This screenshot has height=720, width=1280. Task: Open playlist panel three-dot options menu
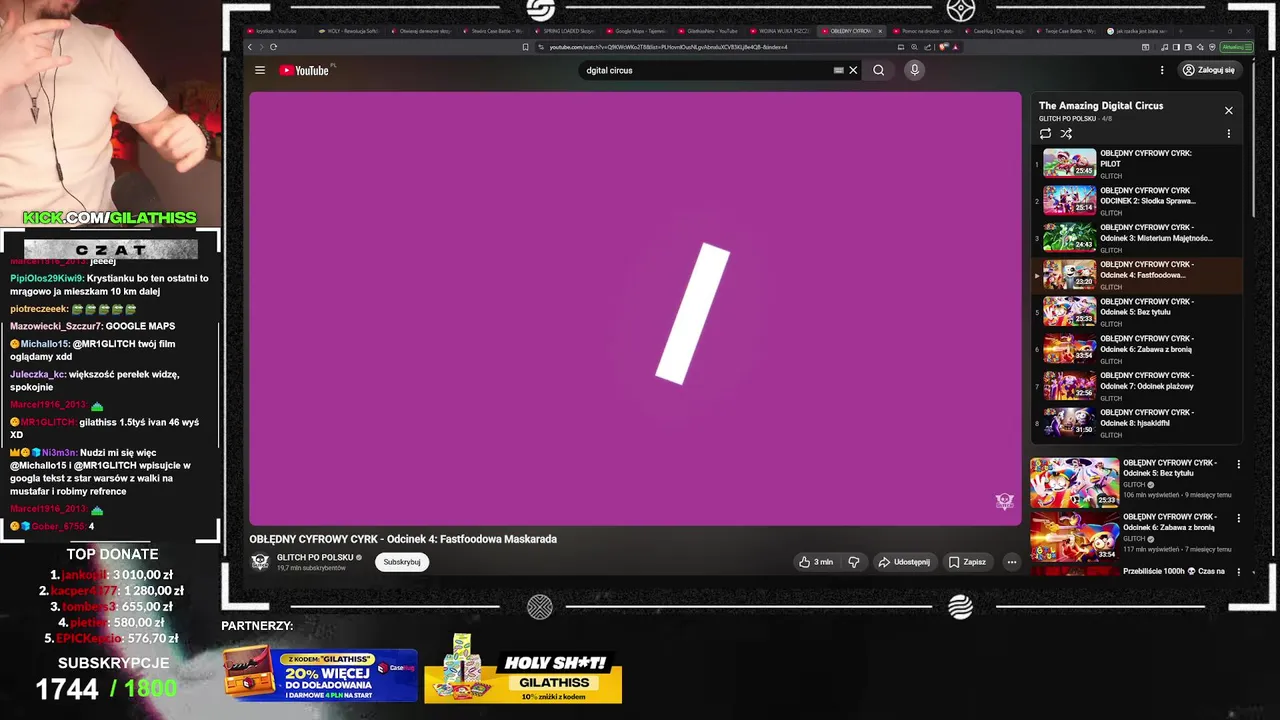point(1229,133)
